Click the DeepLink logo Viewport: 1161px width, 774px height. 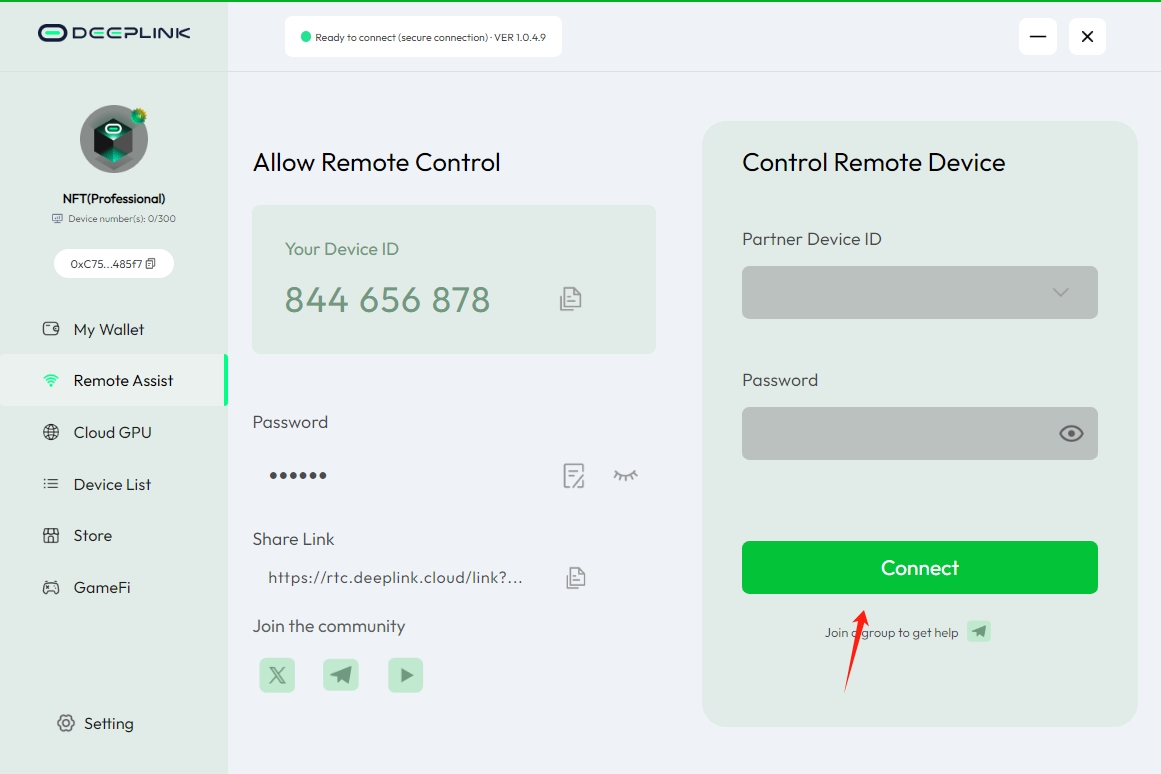[x=114, y=33]
